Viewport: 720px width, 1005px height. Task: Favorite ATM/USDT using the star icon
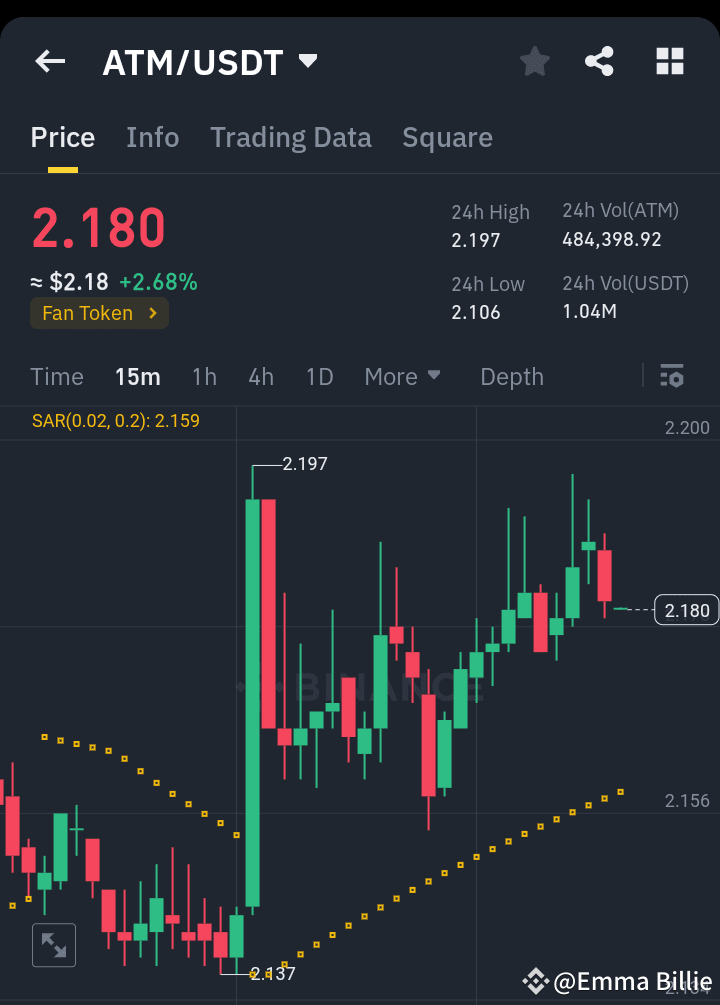click(534, 61)
